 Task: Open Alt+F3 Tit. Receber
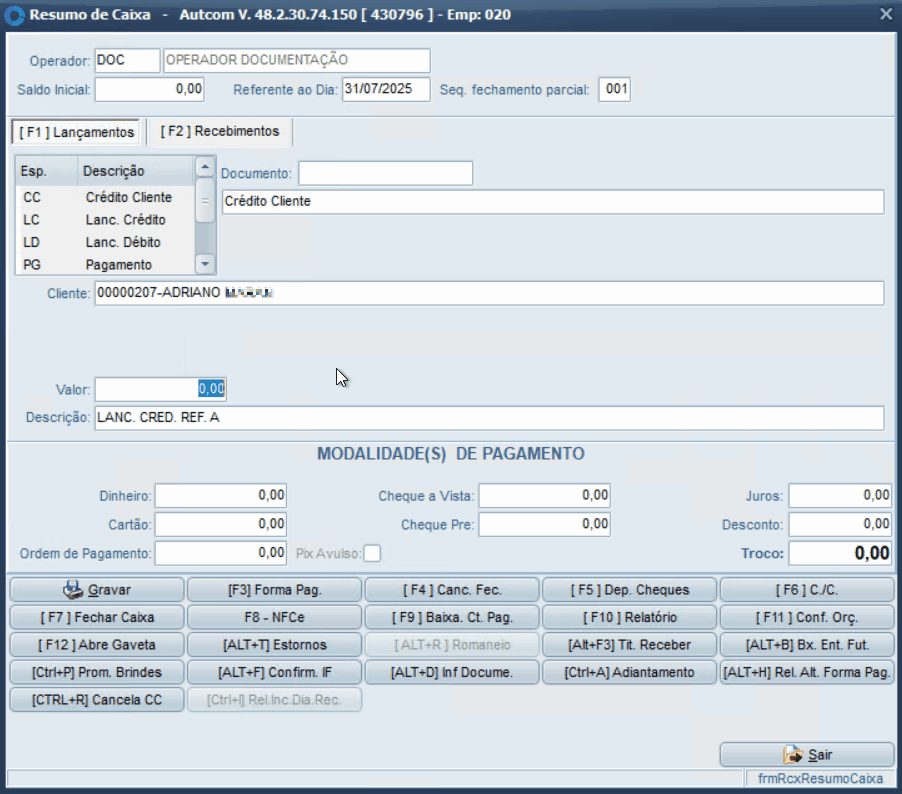(x=630, y=645)
